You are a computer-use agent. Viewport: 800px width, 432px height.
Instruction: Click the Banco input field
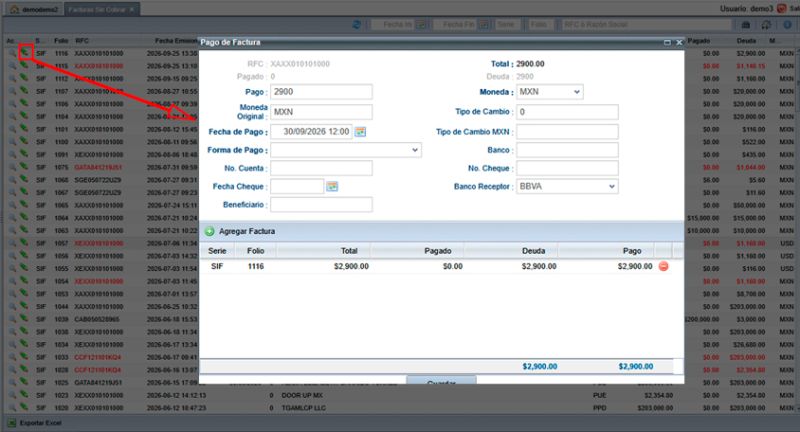pyautogui.click(x=567, y=150)
